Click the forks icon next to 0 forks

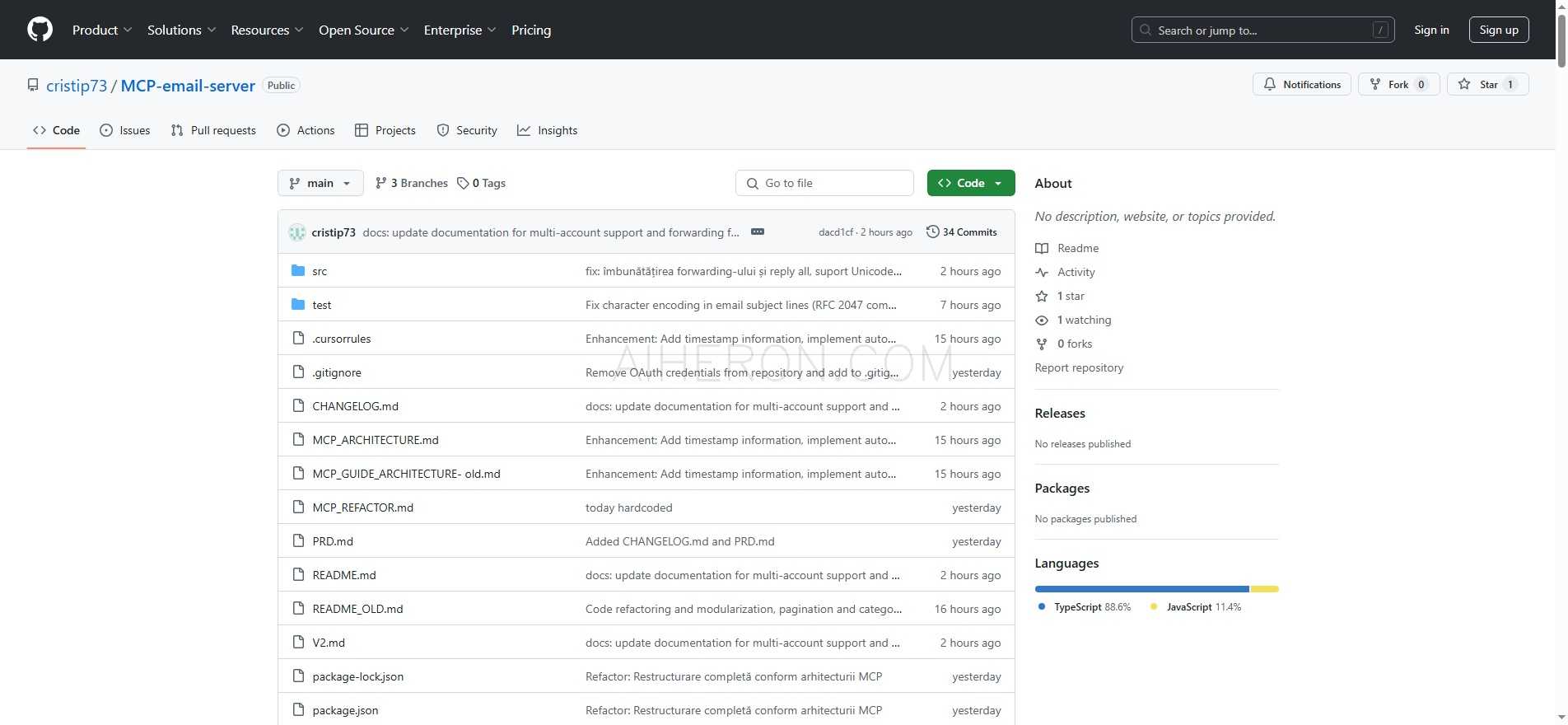click(x=1042, y=344)
